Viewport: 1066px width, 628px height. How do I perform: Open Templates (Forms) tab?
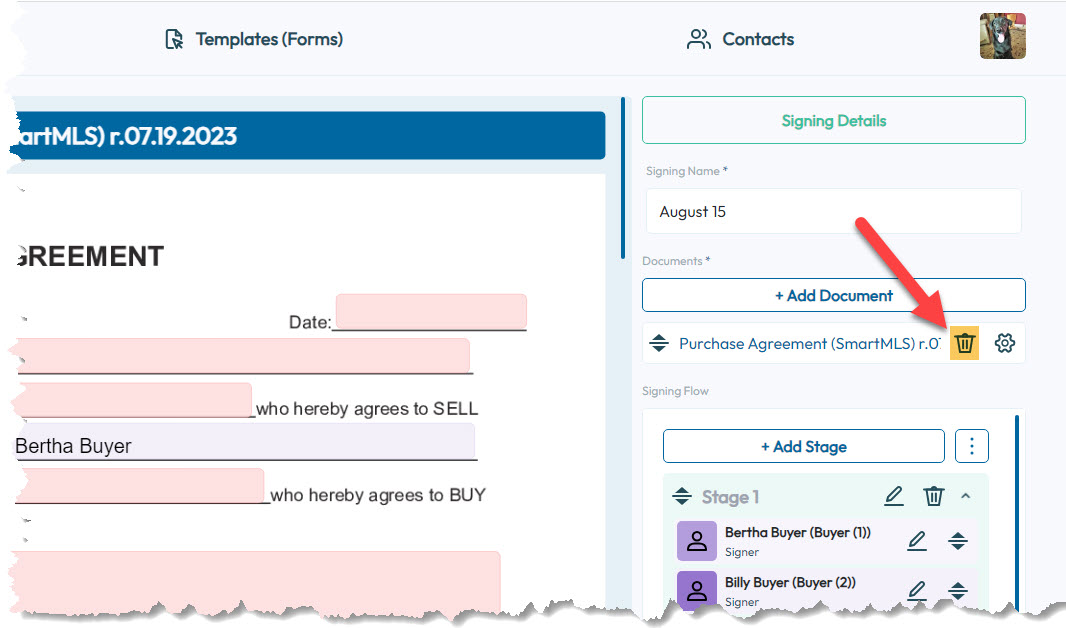254,39
